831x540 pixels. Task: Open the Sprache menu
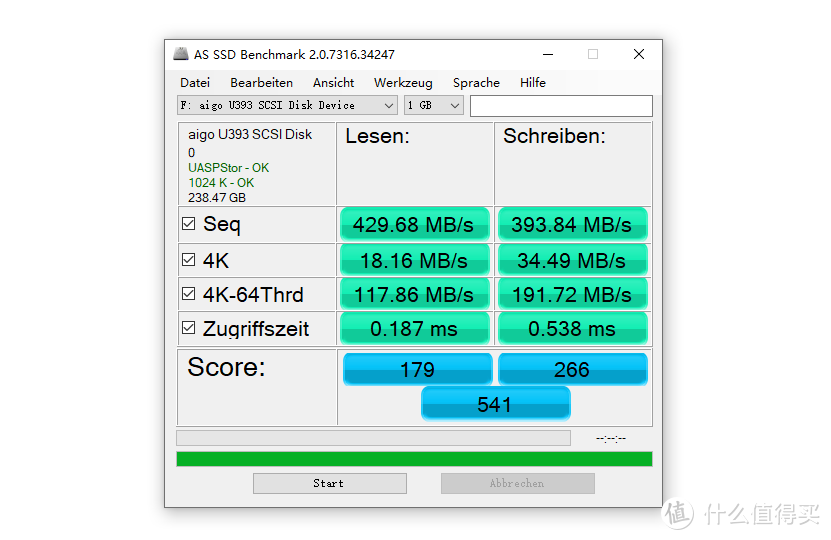pyautogui.click(x=476, y=83)
